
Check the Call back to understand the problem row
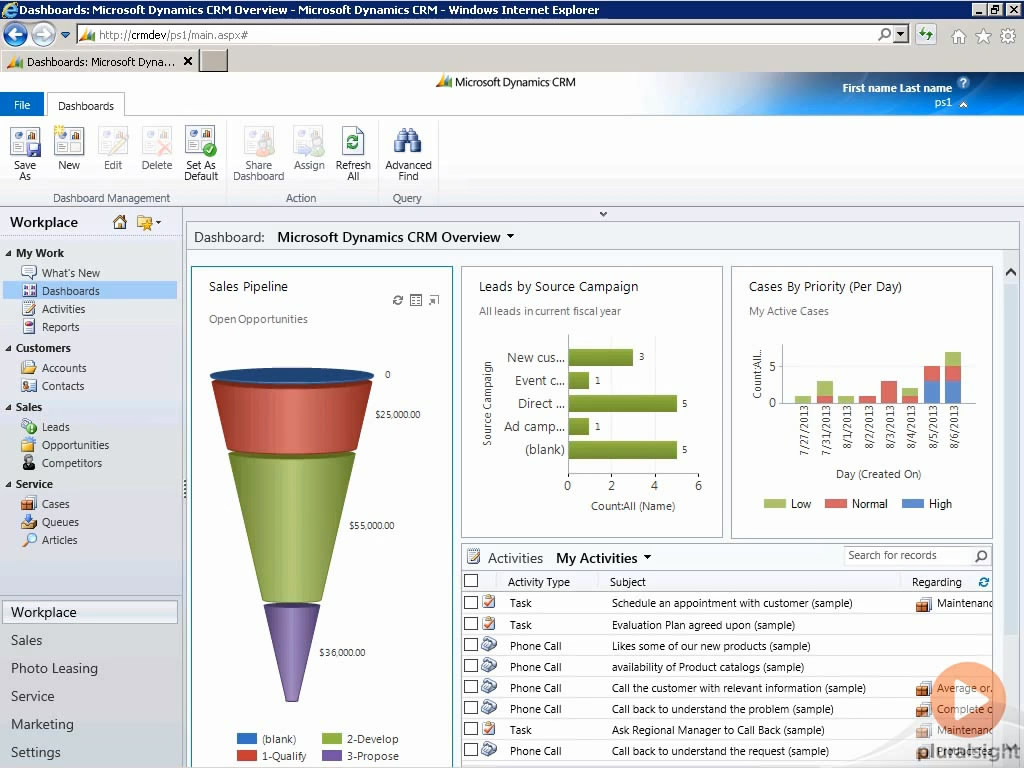click(471, 707)
